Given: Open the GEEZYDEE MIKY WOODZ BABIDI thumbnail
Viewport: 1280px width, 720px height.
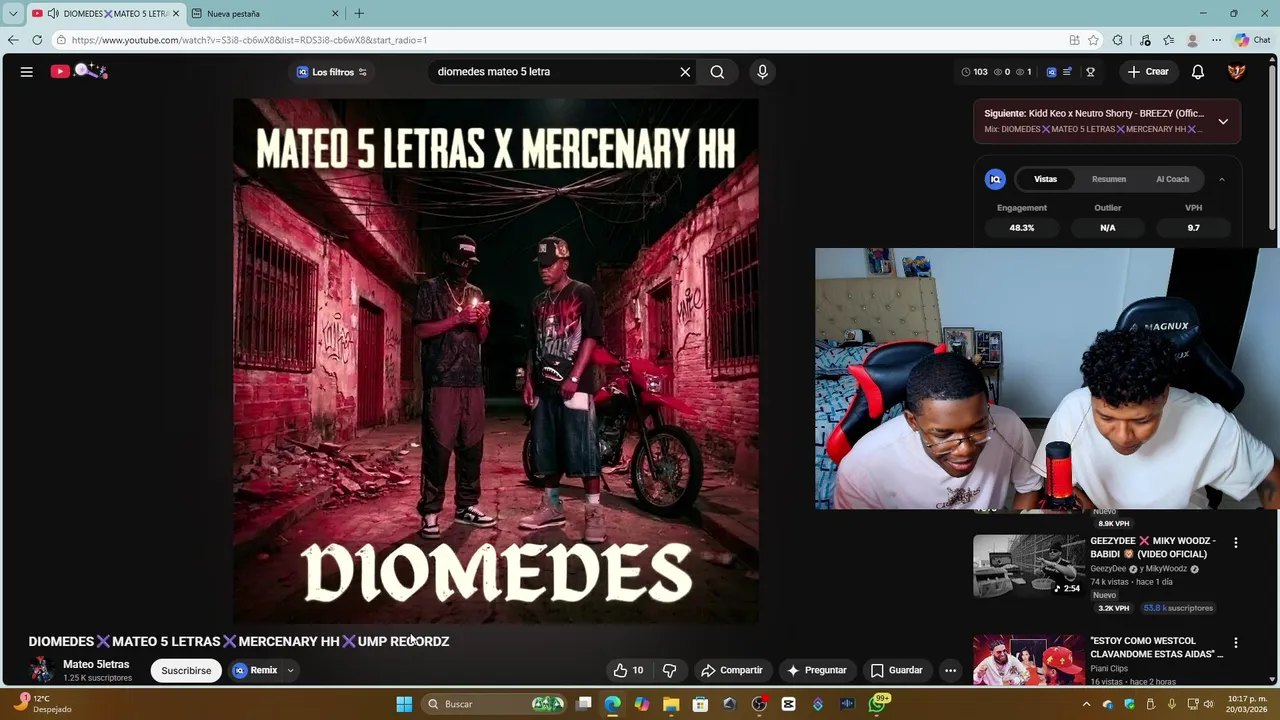Looking at the screenshot, I should pos(1028,566).
